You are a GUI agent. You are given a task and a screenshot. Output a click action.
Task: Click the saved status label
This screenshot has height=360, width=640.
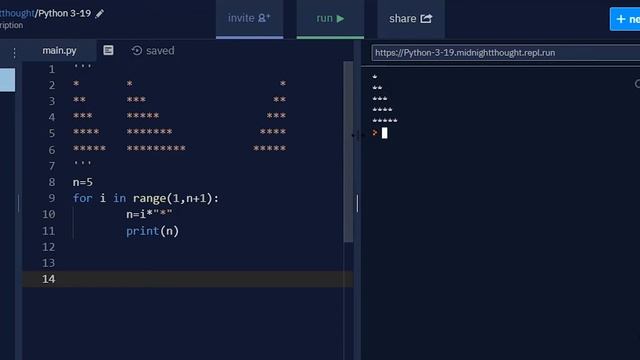160,51
